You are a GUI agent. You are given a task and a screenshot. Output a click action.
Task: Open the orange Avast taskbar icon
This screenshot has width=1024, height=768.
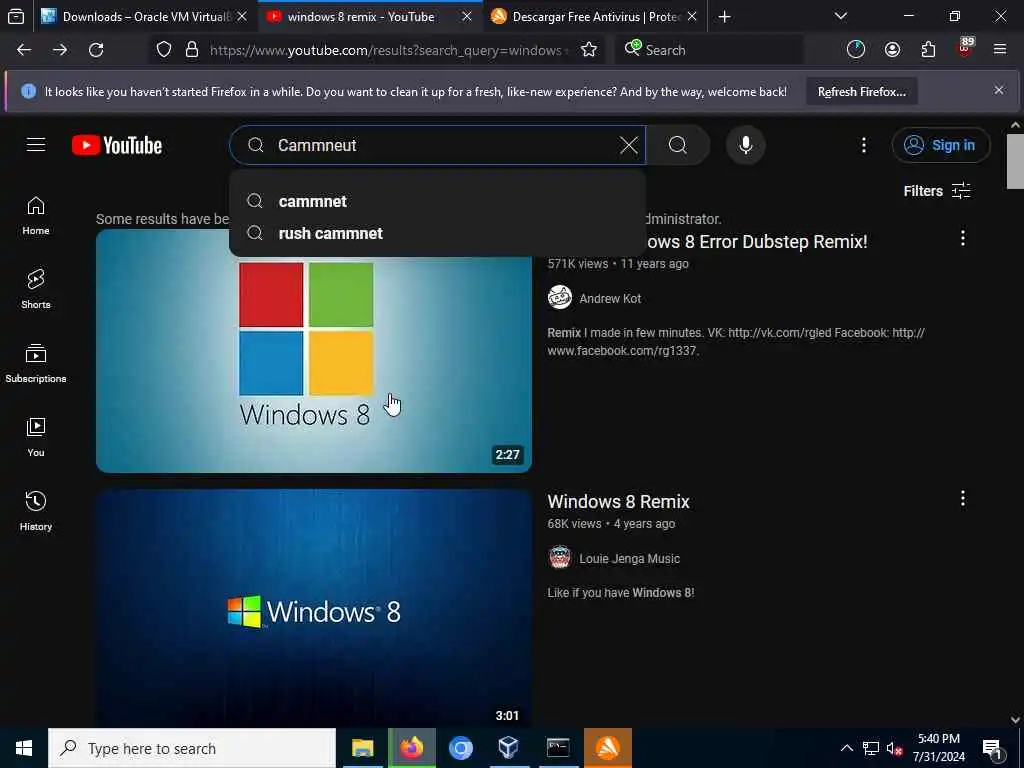pos(607,748)
